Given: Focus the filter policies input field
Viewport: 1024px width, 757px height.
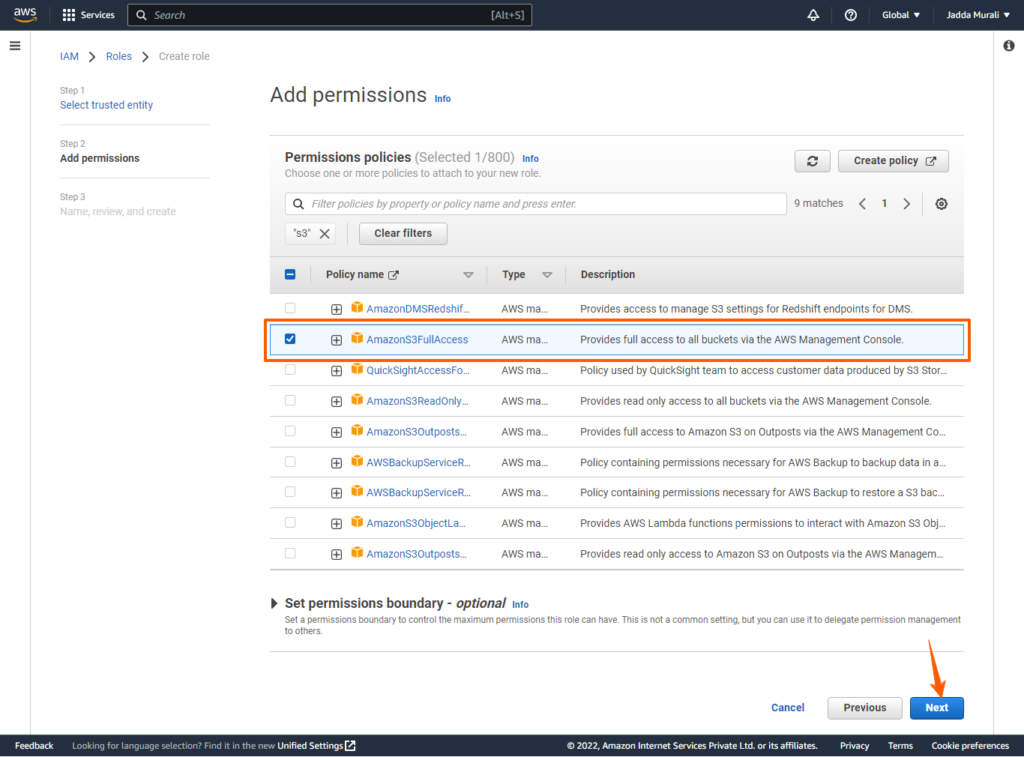Looking at the screenshot, I should [536, 204].
